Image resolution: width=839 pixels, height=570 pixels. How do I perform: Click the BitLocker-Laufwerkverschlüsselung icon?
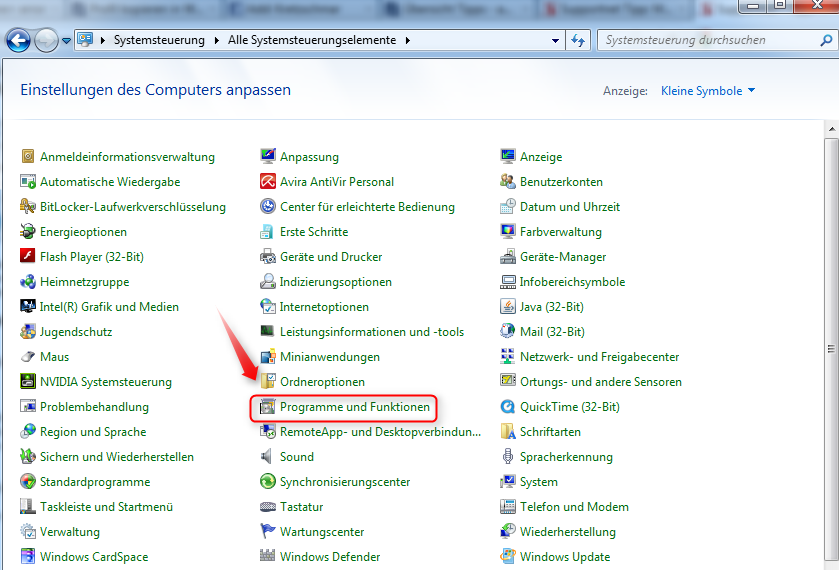[x=28, y=207]
